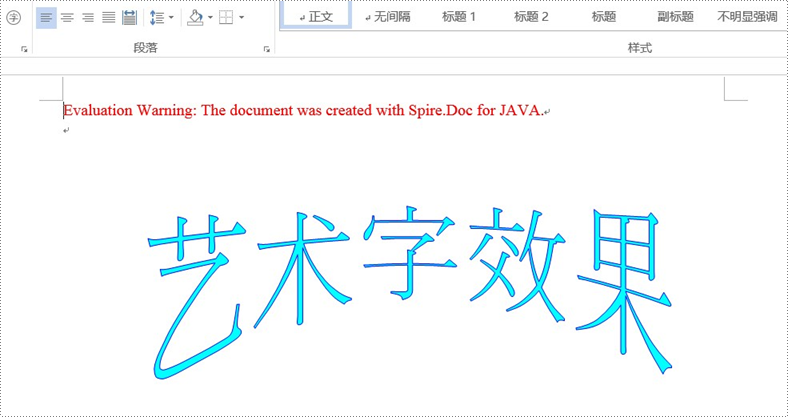Apply the 标题 2 style
The height and width of the screenshot is (417, 788).
[531, 17]
